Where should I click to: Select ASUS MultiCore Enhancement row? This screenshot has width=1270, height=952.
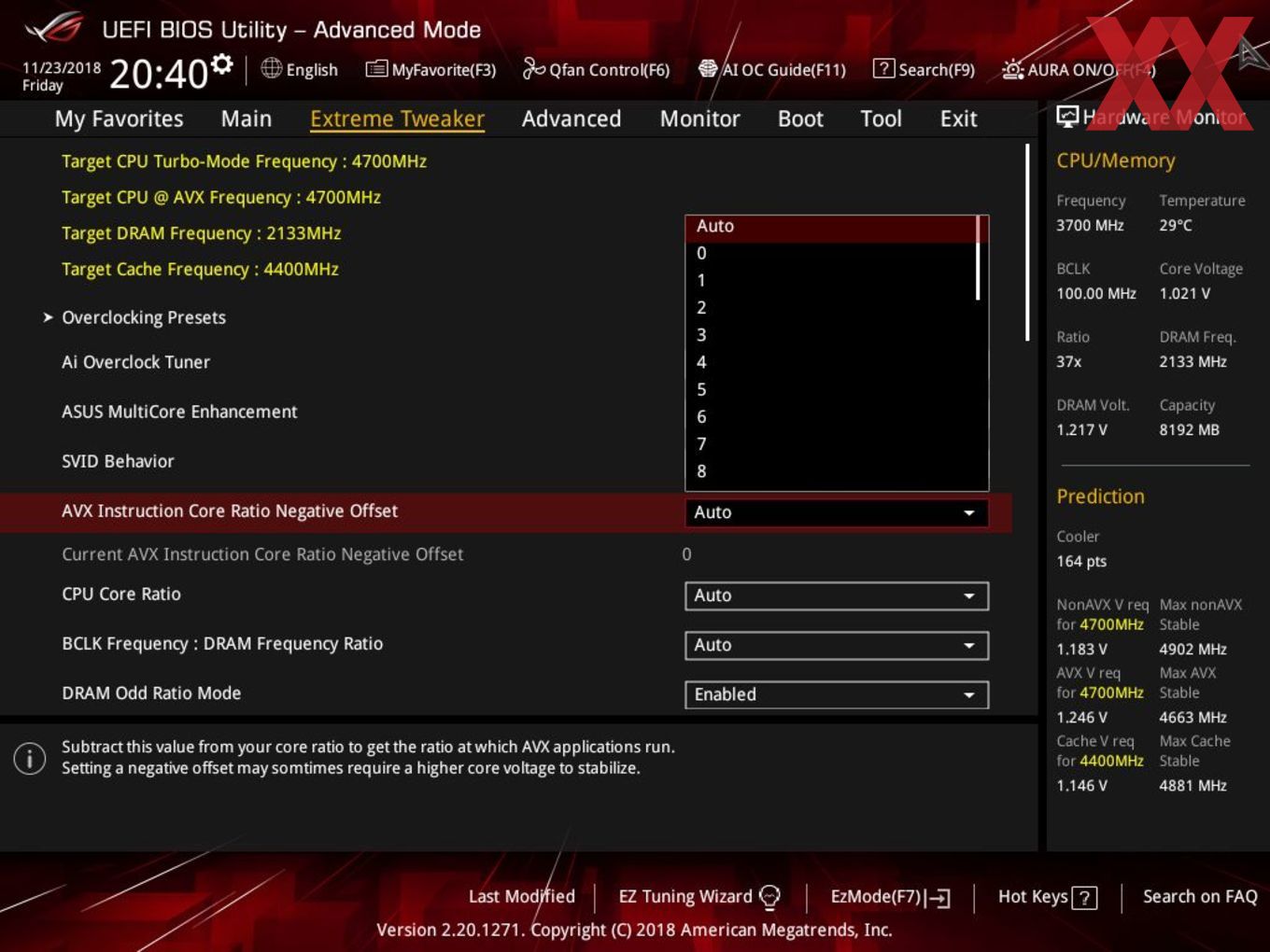coord(179,412)
